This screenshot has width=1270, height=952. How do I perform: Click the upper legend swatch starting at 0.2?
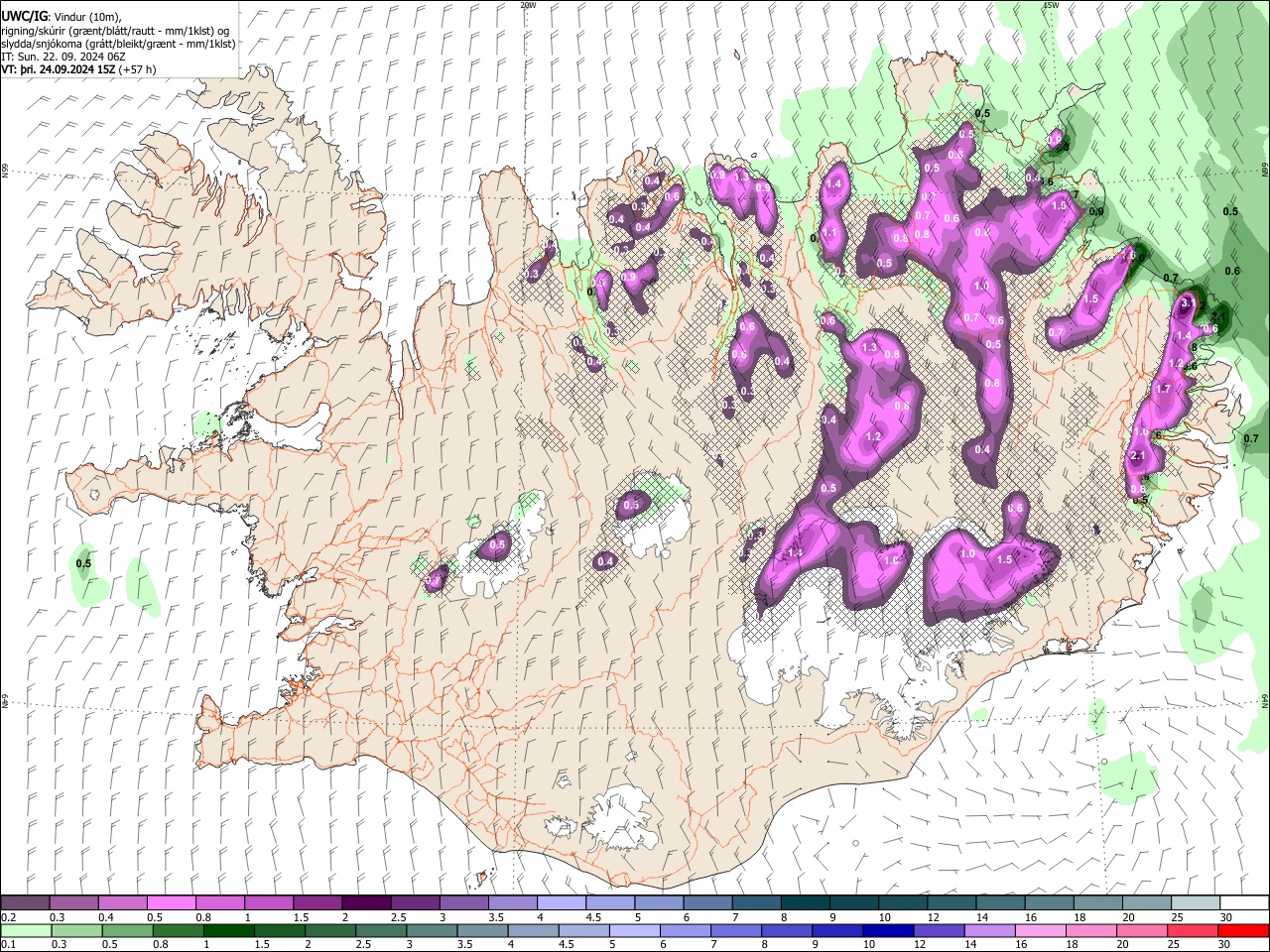pos(25,902)
